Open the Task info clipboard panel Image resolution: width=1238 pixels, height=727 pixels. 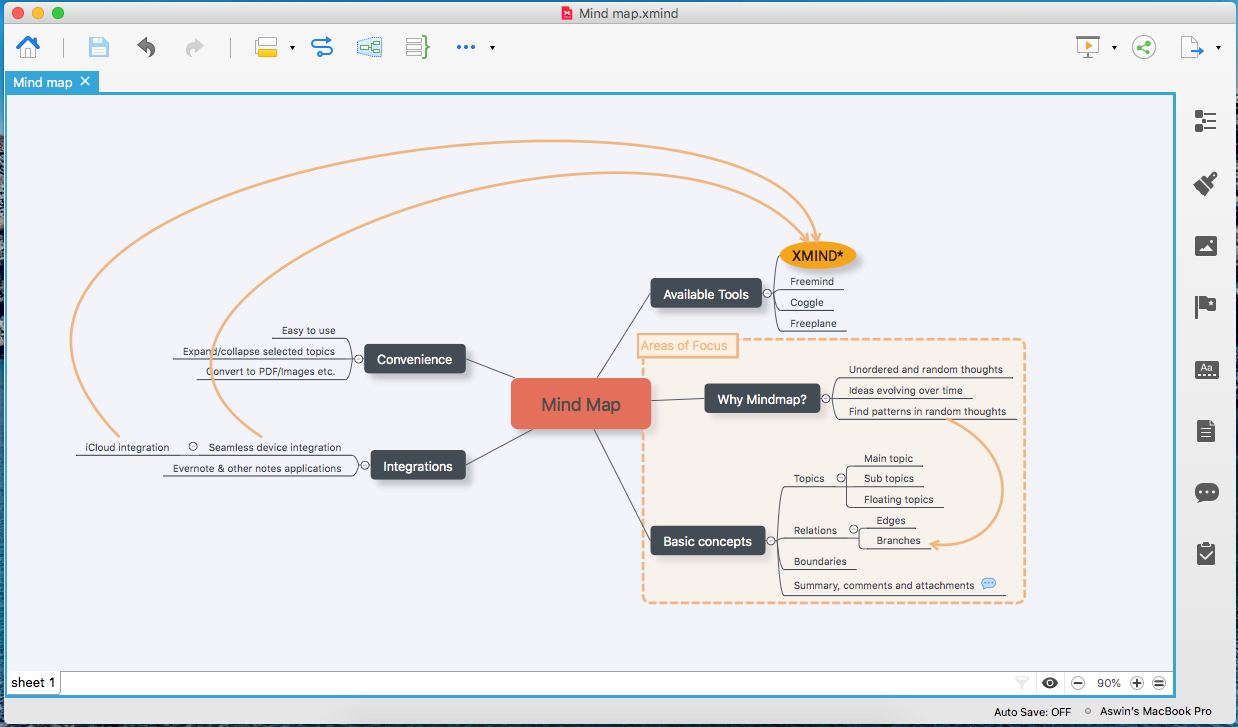pos(1206,553)
